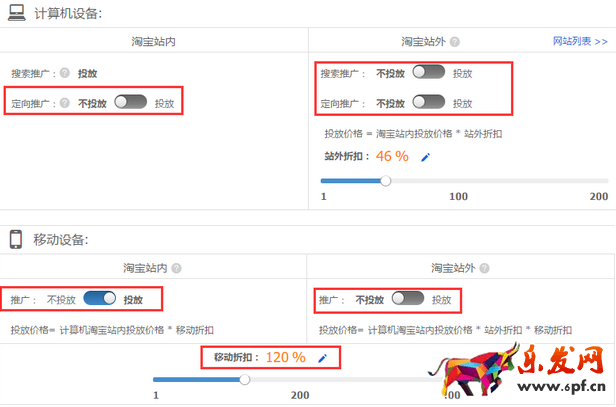Turn off 推广 switch under mobile 淘宝站内
The height and width of the screenshot is (407, 616).
[x=99, y=298]
